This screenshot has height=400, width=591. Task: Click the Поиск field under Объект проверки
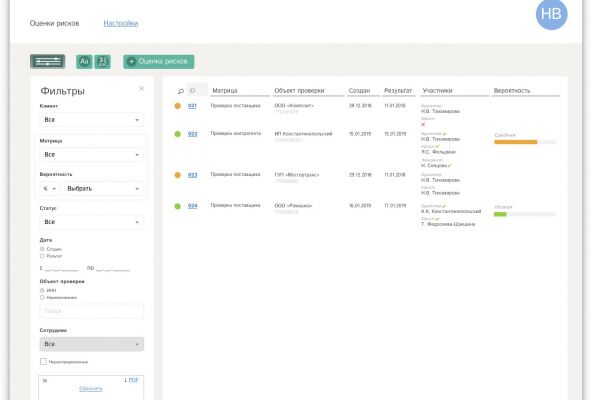92,311
